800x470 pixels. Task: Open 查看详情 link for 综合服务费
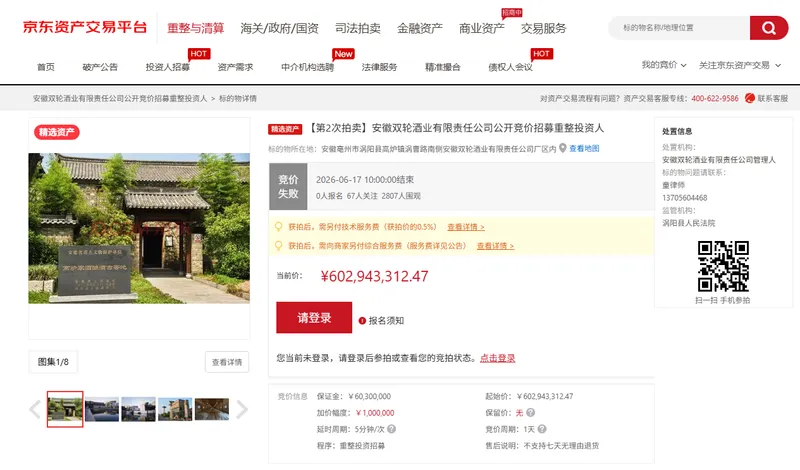(495, 245)
